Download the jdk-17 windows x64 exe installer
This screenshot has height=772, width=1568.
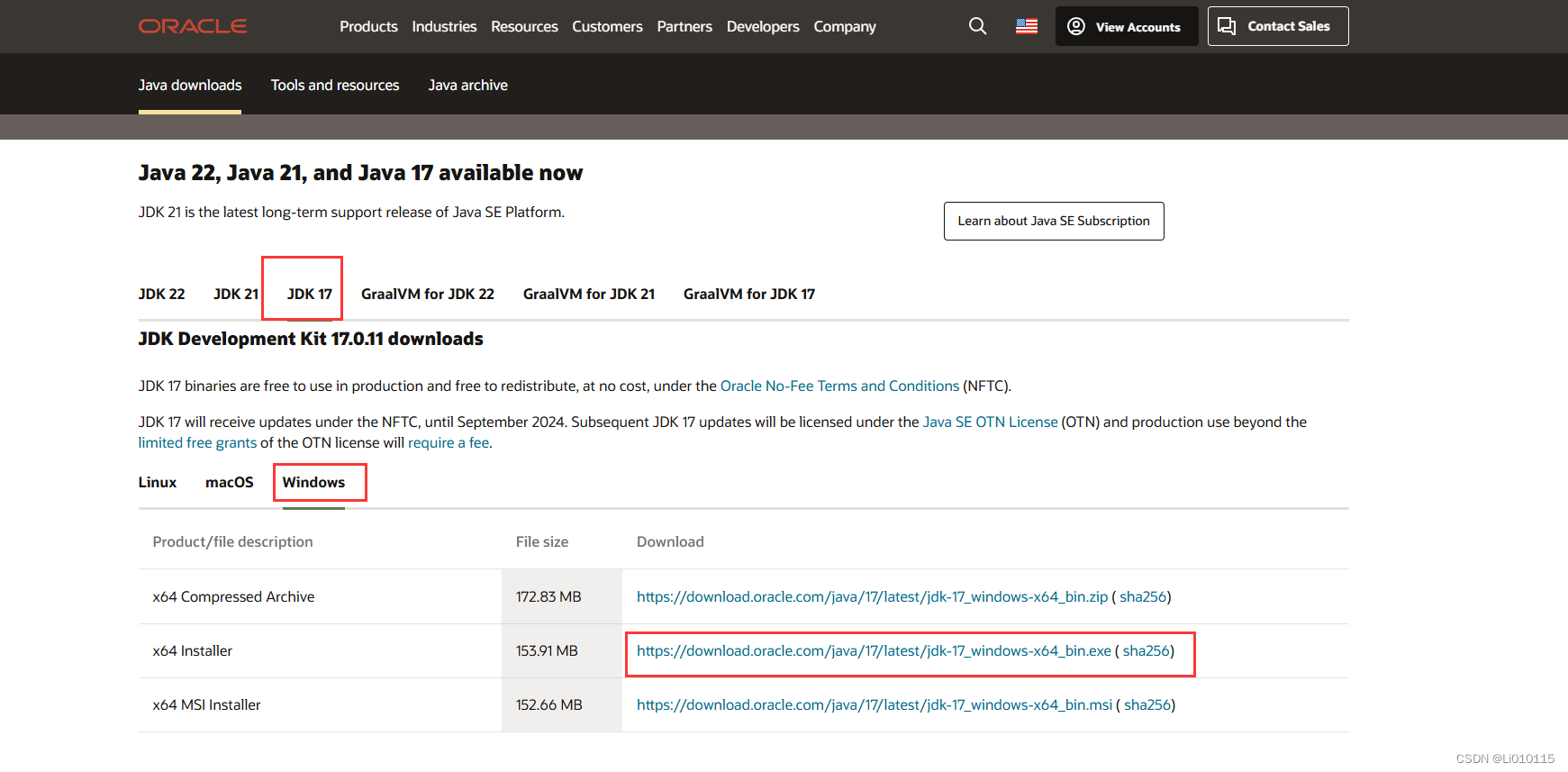point(874,650)
